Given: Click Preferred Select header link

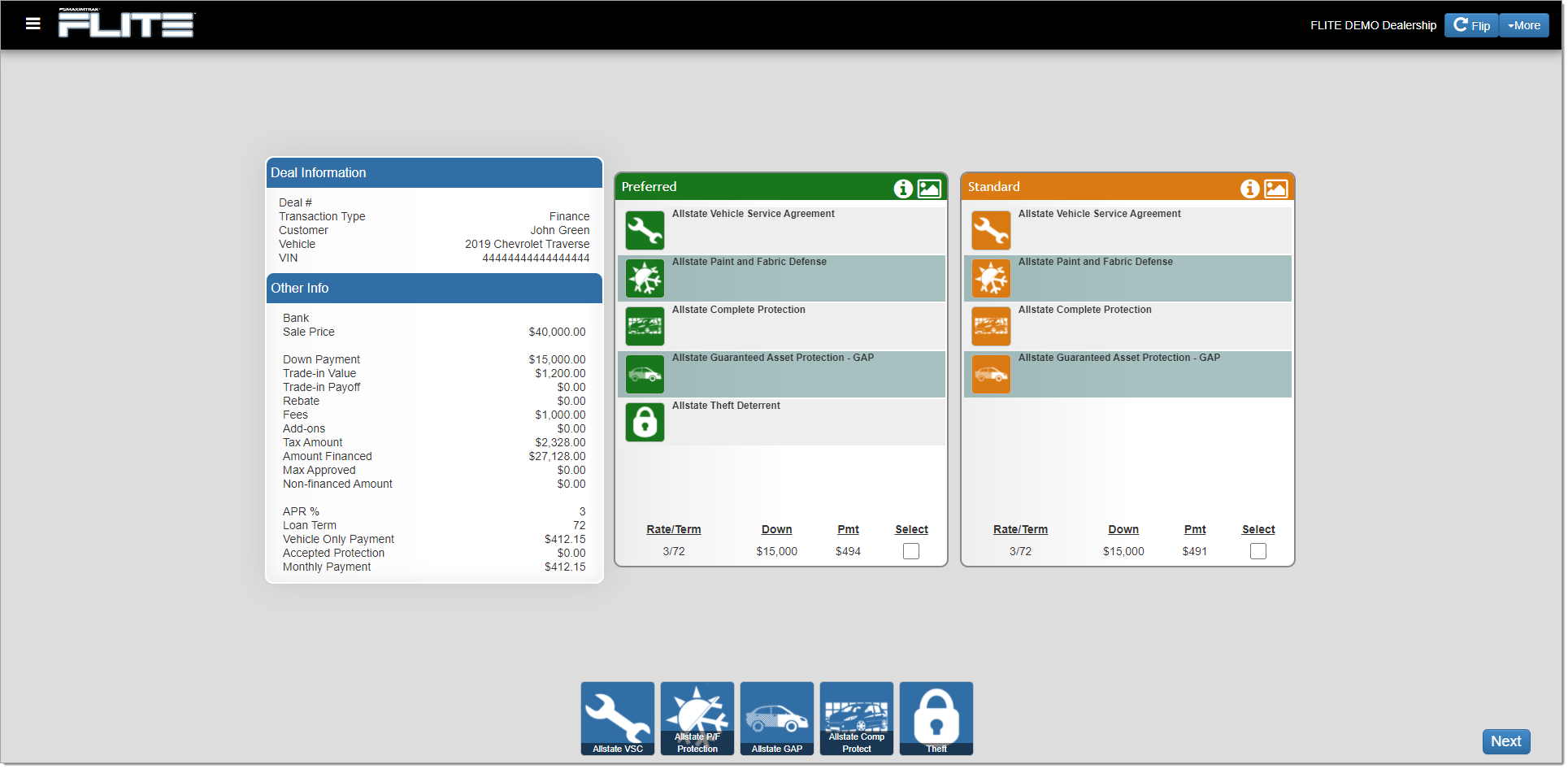Looking at the screenshot, I should pos(911,529).
